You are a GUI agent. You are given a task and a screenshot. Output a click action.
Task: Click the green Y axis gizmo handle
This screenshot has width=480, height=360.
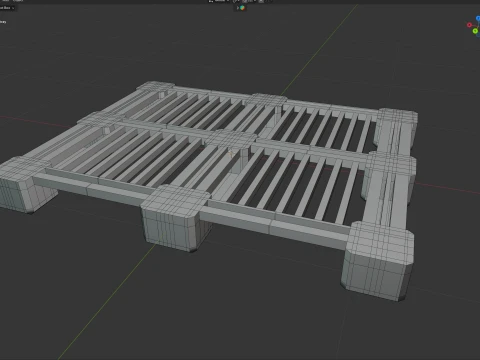475,31
